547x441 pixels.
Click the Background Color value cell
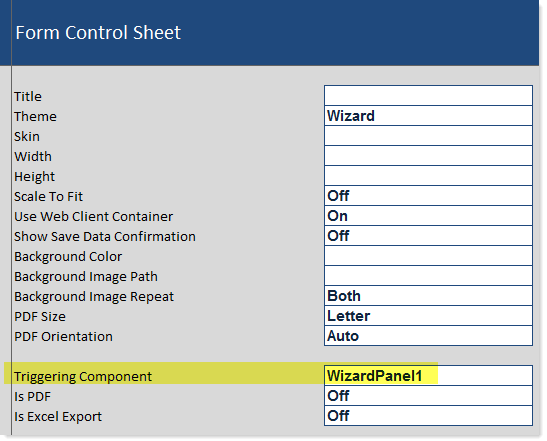pos(428,256)
